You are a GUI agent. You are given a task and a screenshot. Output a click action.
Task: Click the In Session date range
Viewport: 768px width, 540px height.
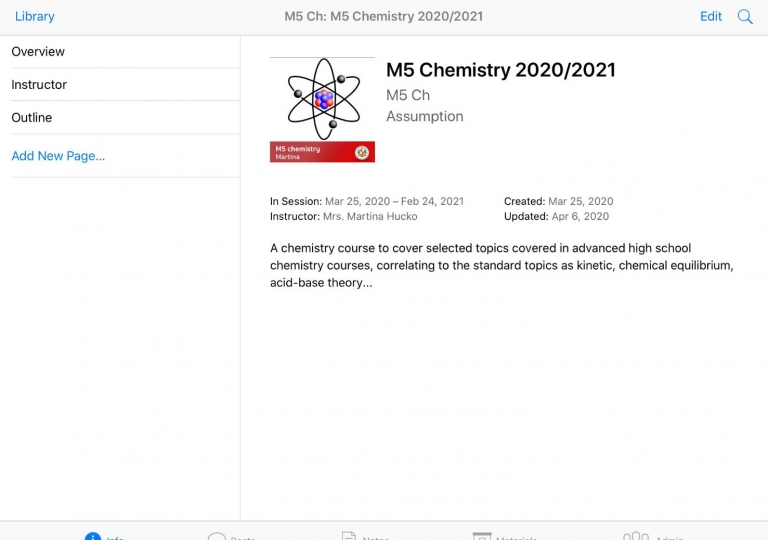394,201
